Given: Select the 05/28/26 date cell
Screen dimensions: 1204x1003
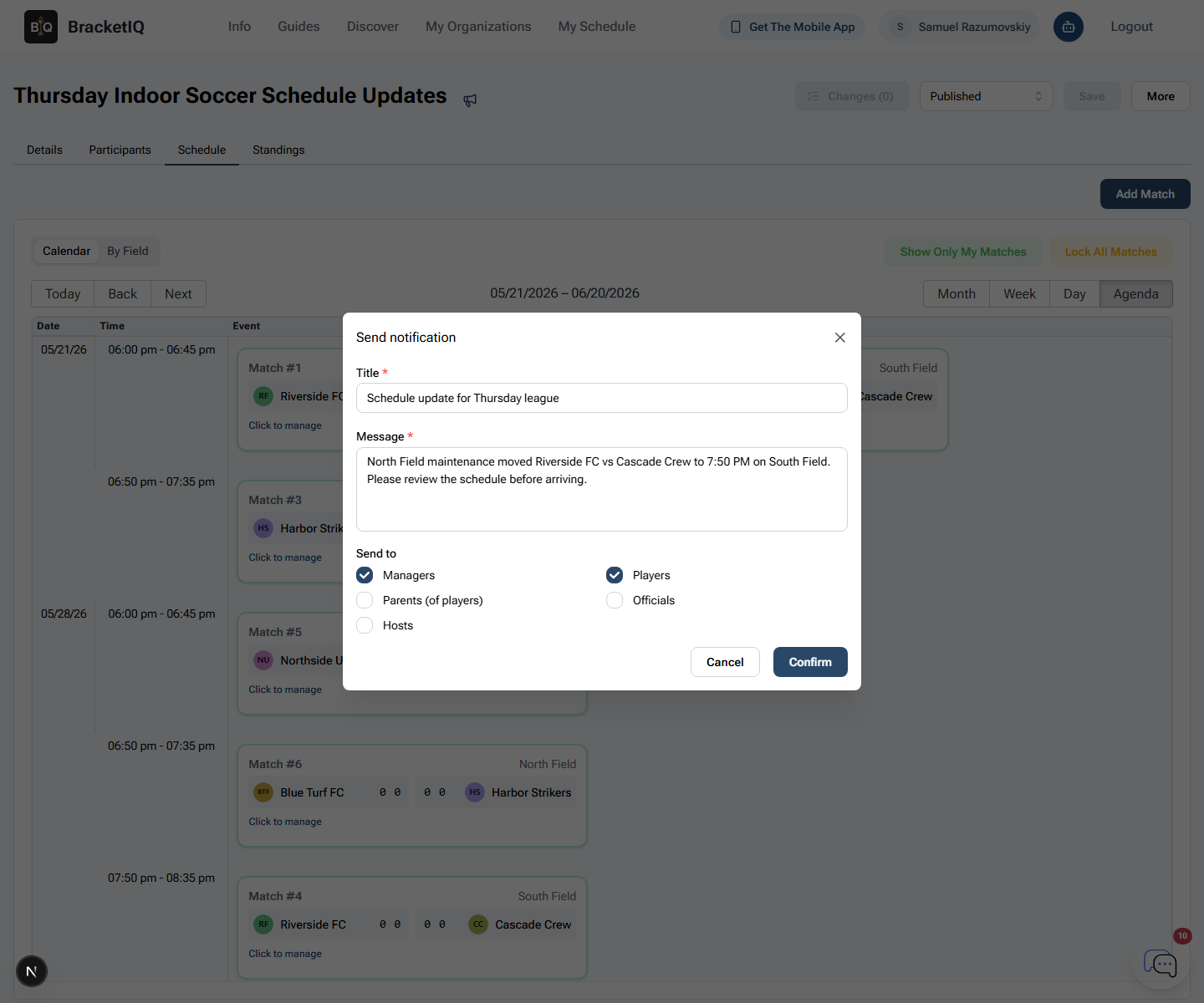Looking at the screenshot, I should (64, 614).
